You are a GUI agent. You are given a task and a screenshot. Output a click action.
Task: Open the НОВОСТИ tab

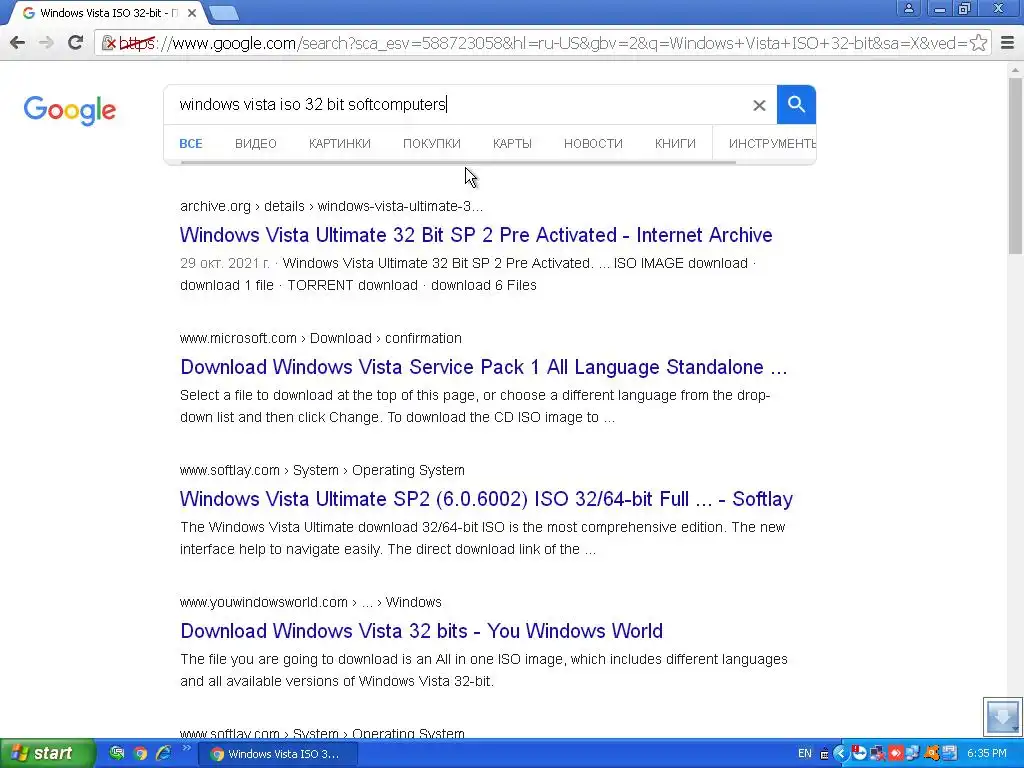tap(593, 144)
